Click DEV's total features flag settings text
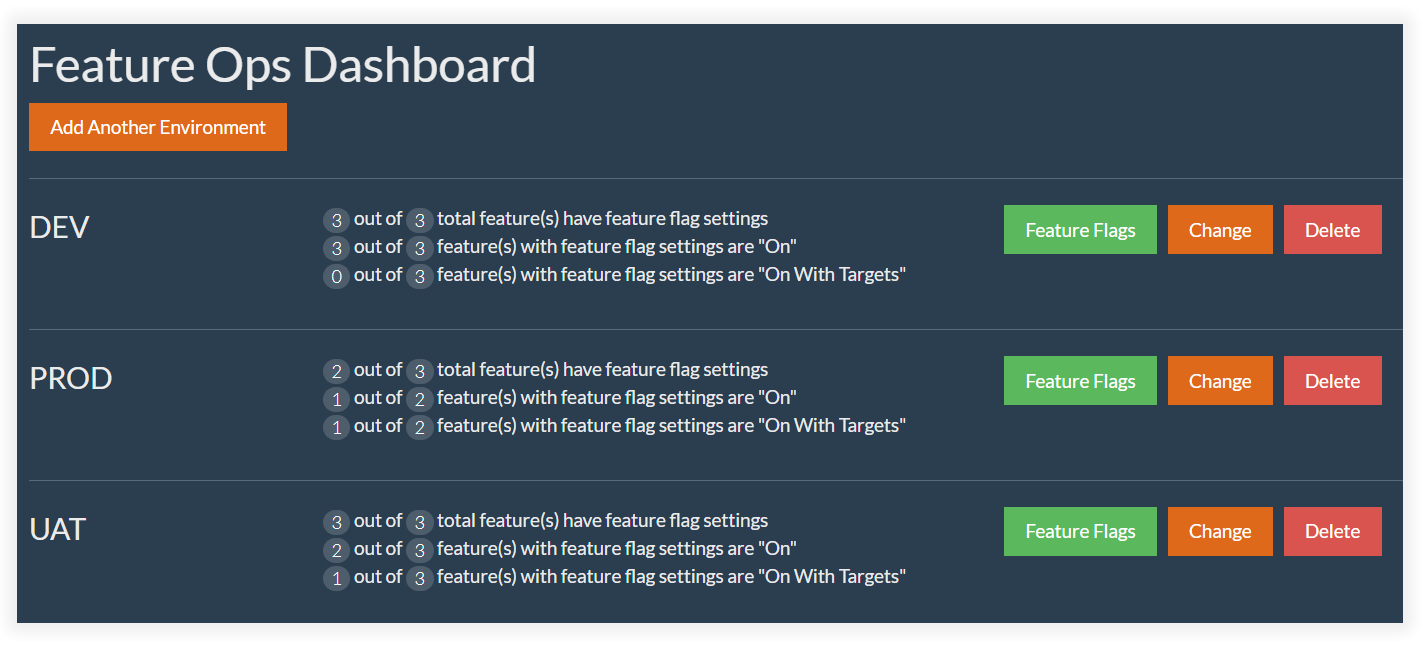The width and height of the screenshot is (1423, 646). click(x=602, y=219)
